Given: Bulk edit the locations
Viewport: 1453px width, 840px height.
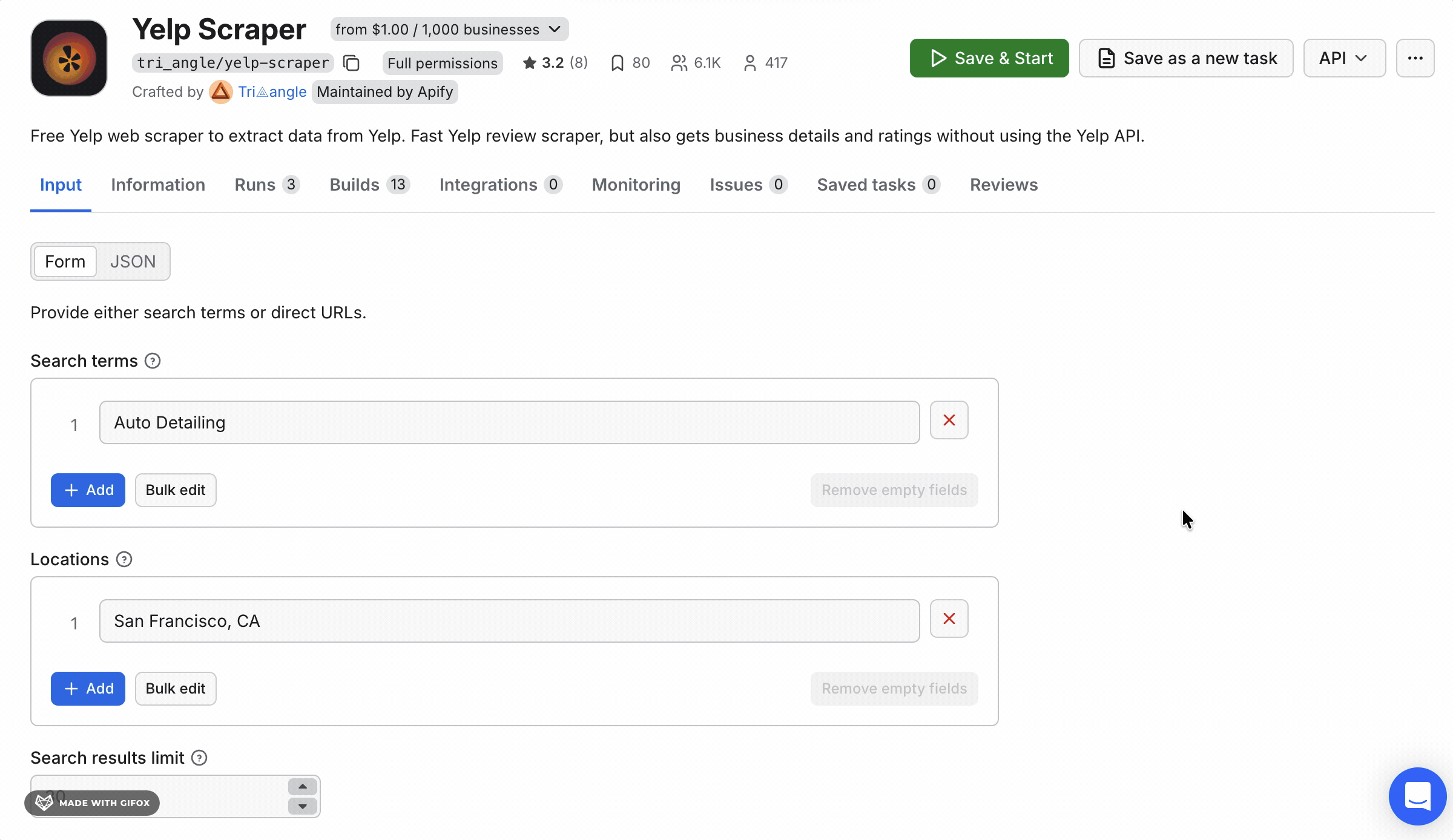Looking at the screenshot, I should (176, 689).
